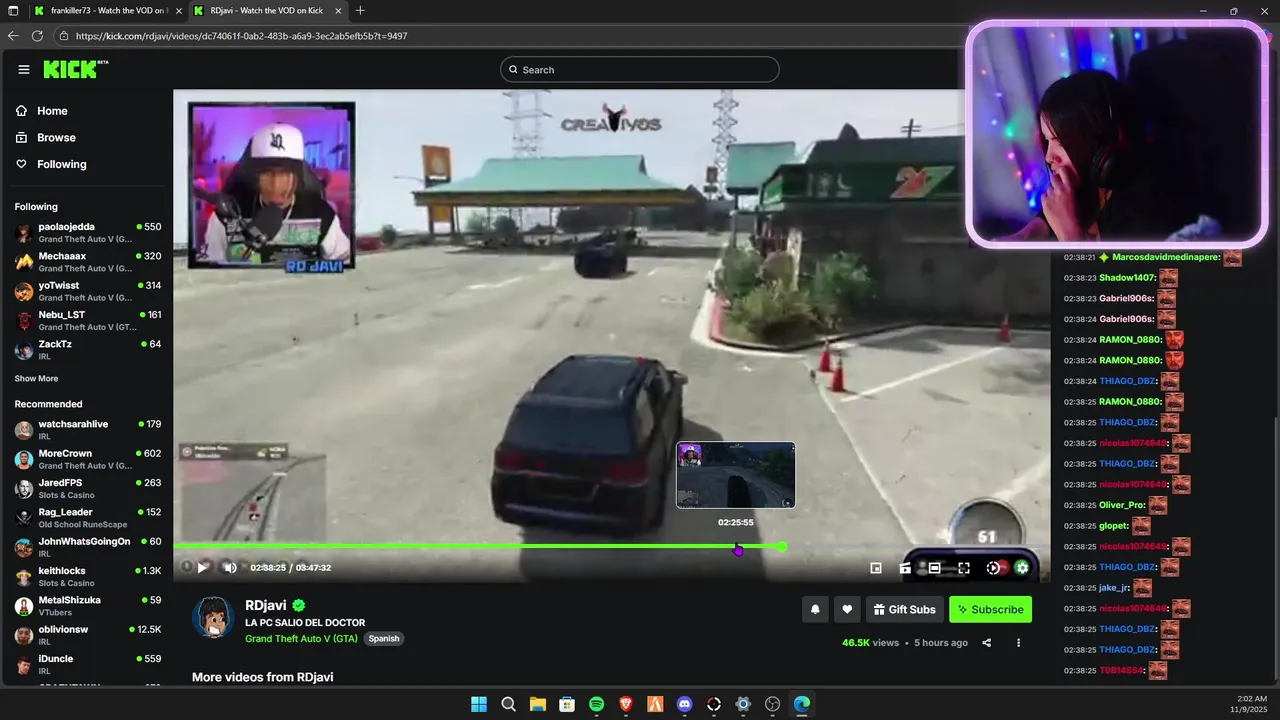This screenshot has height=720, width=1280.
Task: Open Nebu_LST's channel in the sidebar
Action: (88, 320)
